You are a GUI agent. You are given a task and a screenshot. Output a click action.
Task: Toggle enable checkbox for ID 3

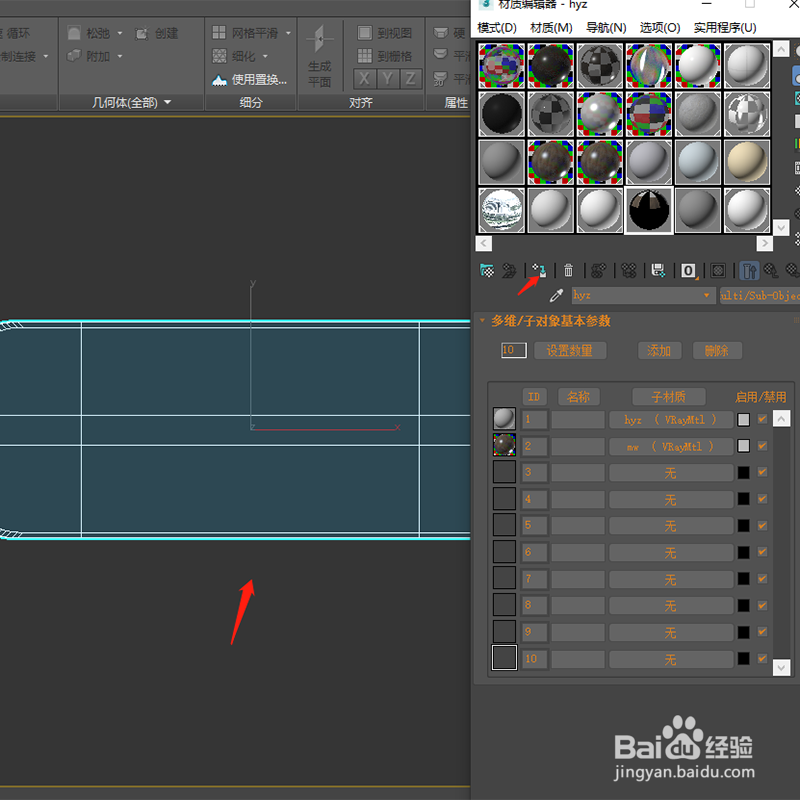point(762,472)
